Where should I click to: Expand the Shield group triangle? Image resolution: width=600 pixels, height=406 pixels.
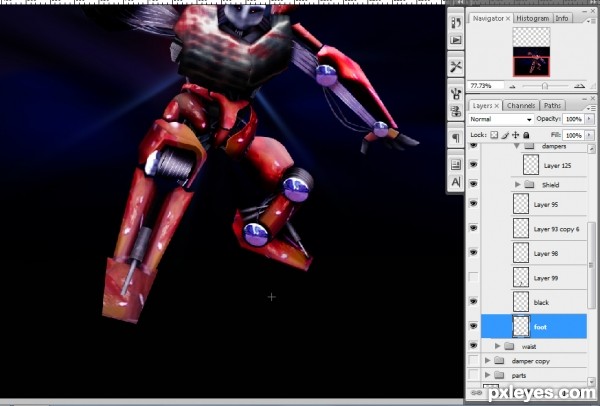pos(518,184)
